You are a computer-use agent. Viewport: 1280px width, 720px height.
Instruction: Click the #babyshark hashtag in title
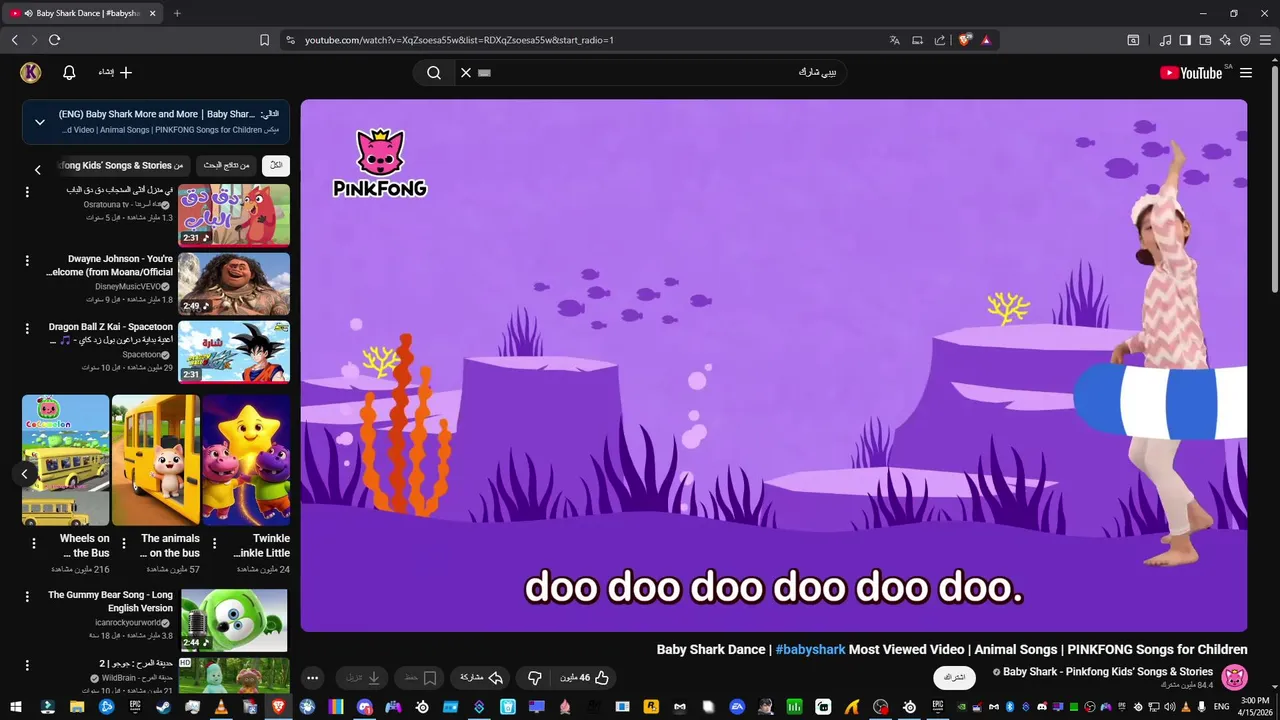click(x=810, y=650)
